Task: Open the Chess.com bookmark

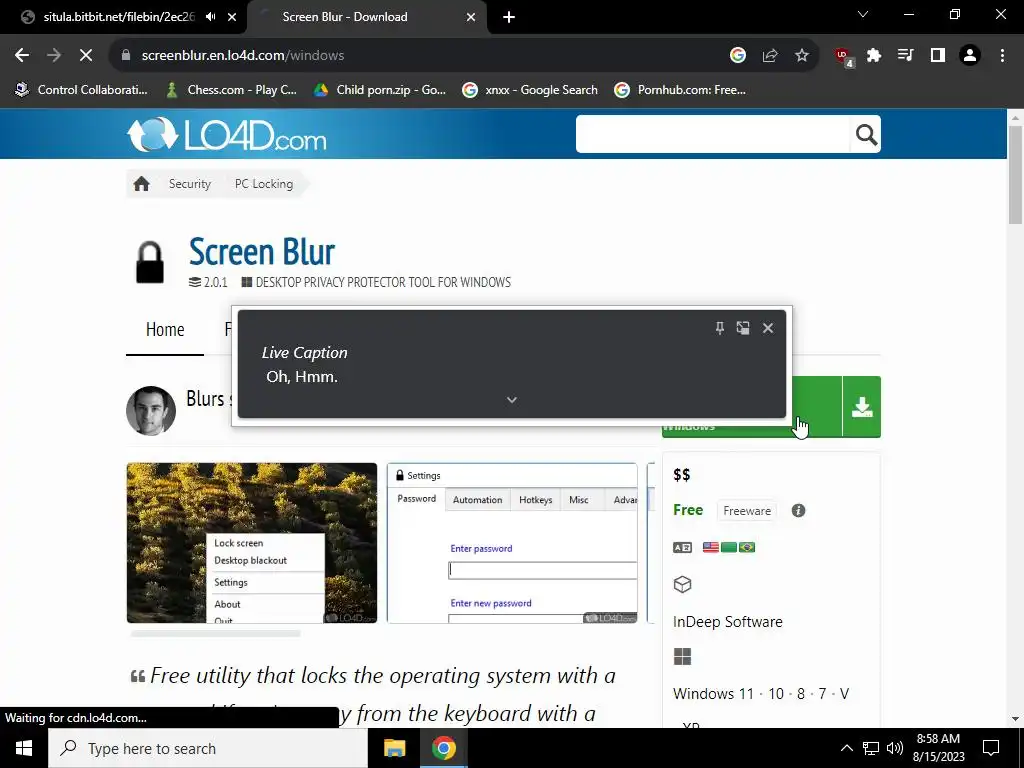Action: 232,90
